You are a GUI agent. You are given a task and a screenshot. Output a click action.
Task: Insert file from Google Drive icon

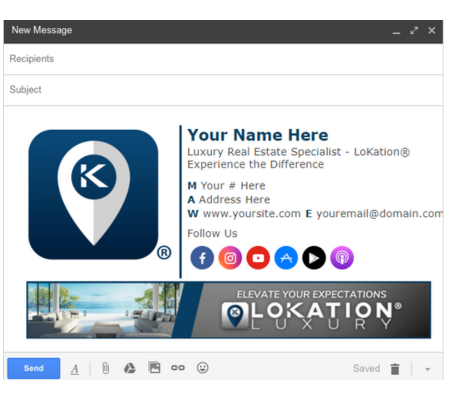point(130,368)
